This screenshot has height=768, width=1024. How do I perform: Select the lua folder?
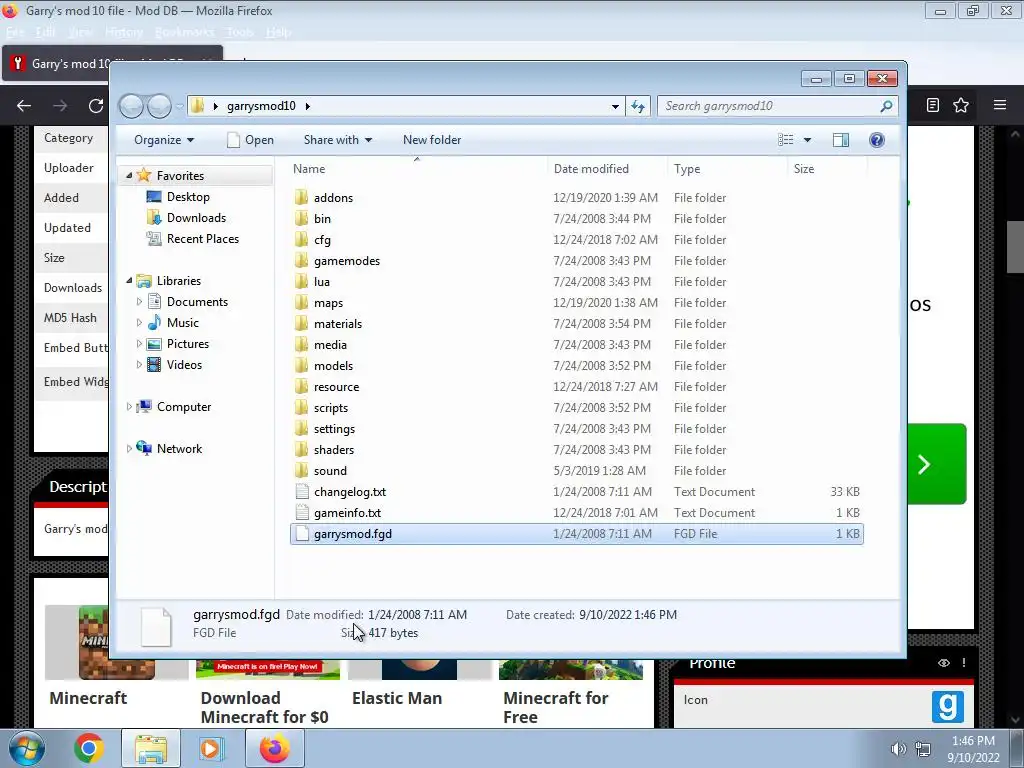321,281
